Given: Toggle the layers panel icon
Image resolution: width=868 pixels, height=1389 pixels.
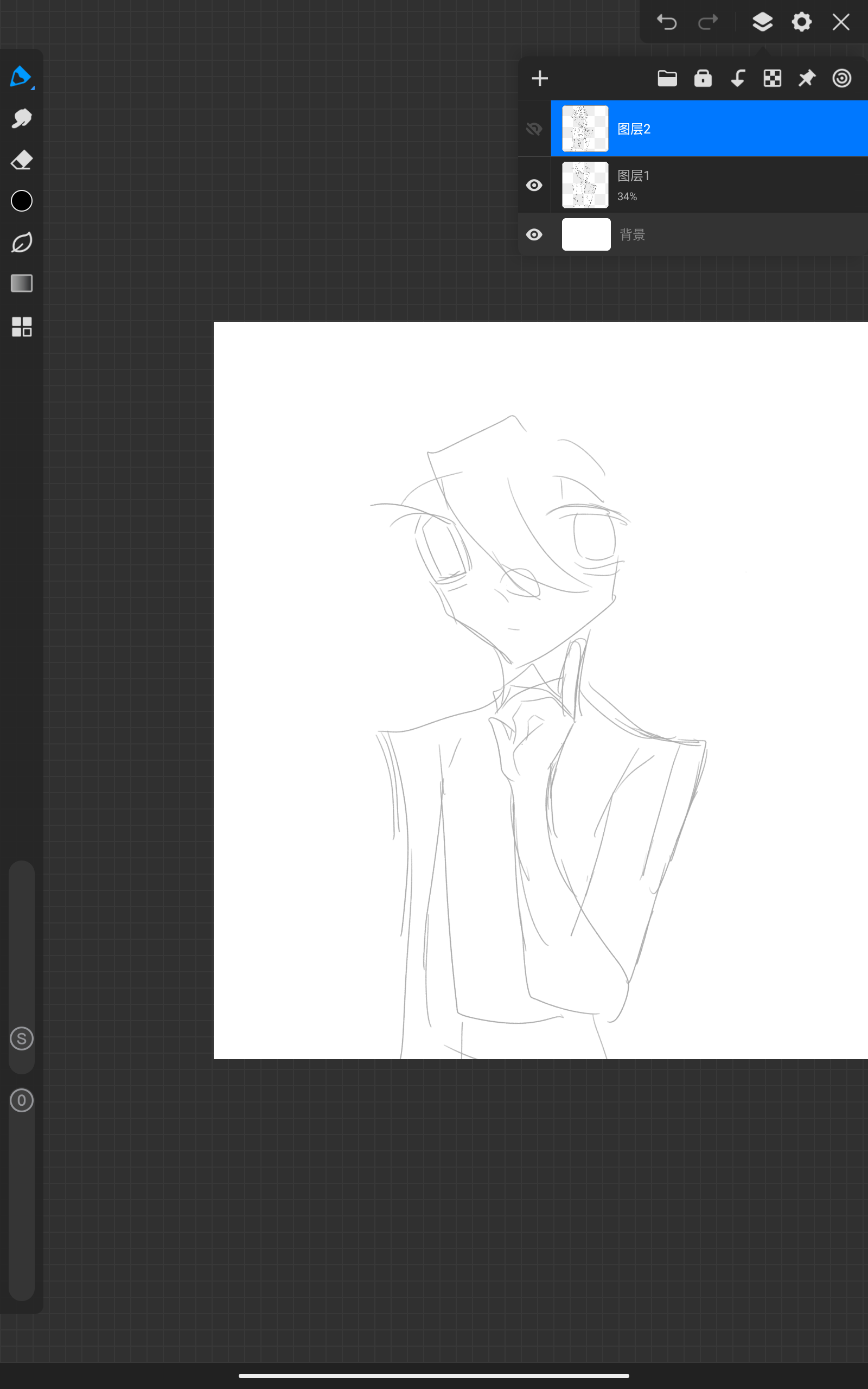Looking at the screenshot, I should (x=762, y=22).
